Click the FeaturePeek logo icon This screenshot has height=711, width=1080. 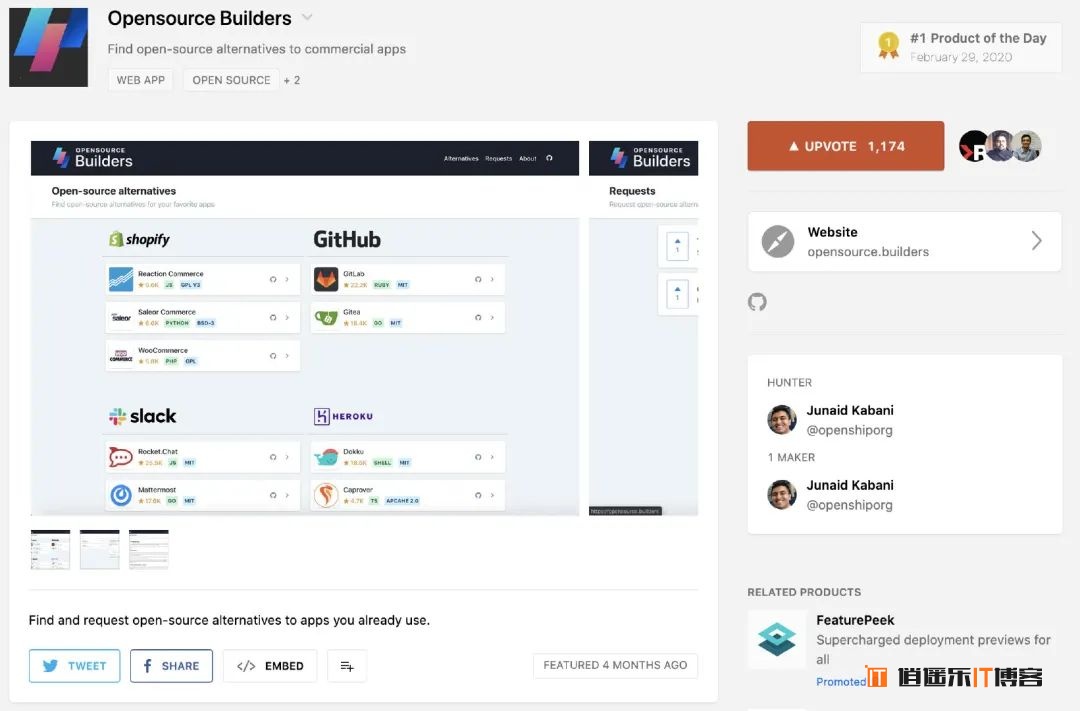[x=777, y=639]
